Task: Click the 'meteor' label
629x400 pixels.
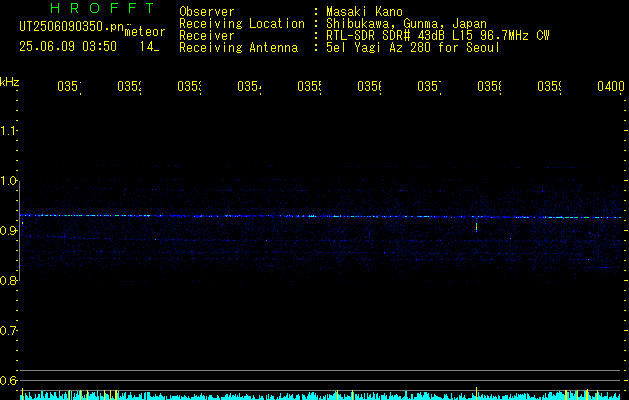Action: coord(145,32)
